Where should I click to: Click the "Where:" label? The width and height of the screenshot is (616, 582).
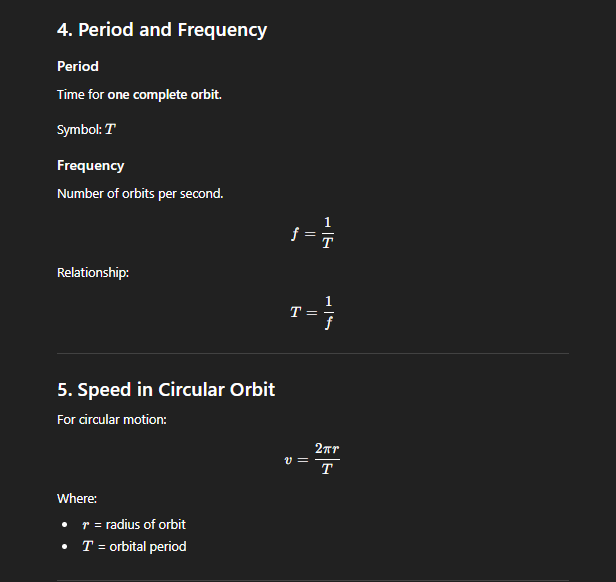tap(77, 498)
